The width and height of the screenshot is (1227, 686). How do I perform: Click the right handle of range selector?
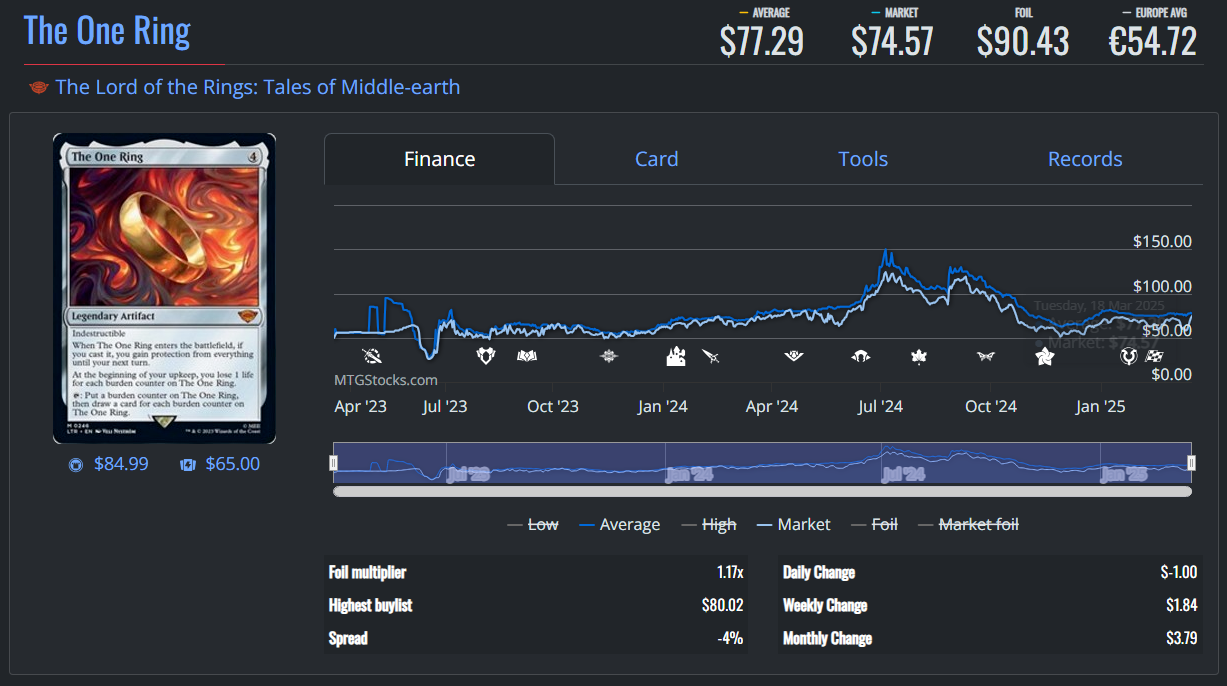1191,462
